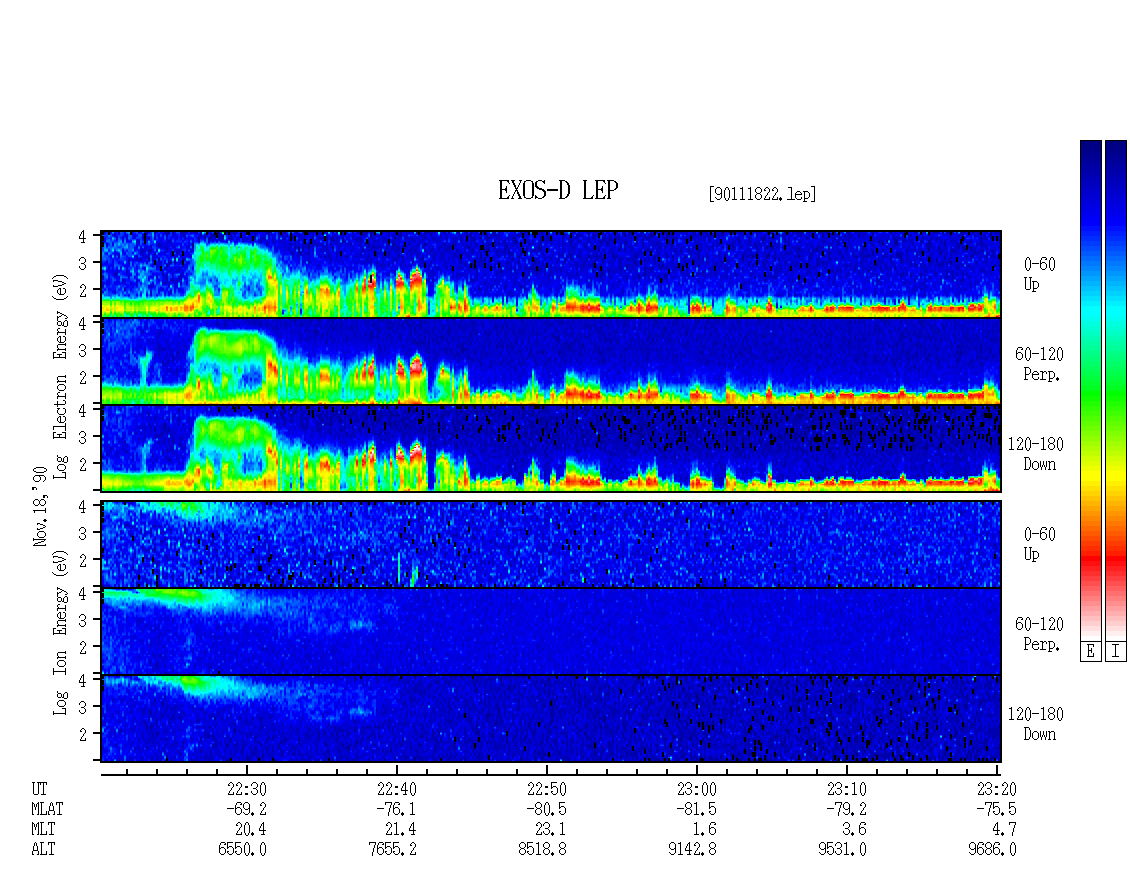Click the "UT" row label

tap(40, 789)
